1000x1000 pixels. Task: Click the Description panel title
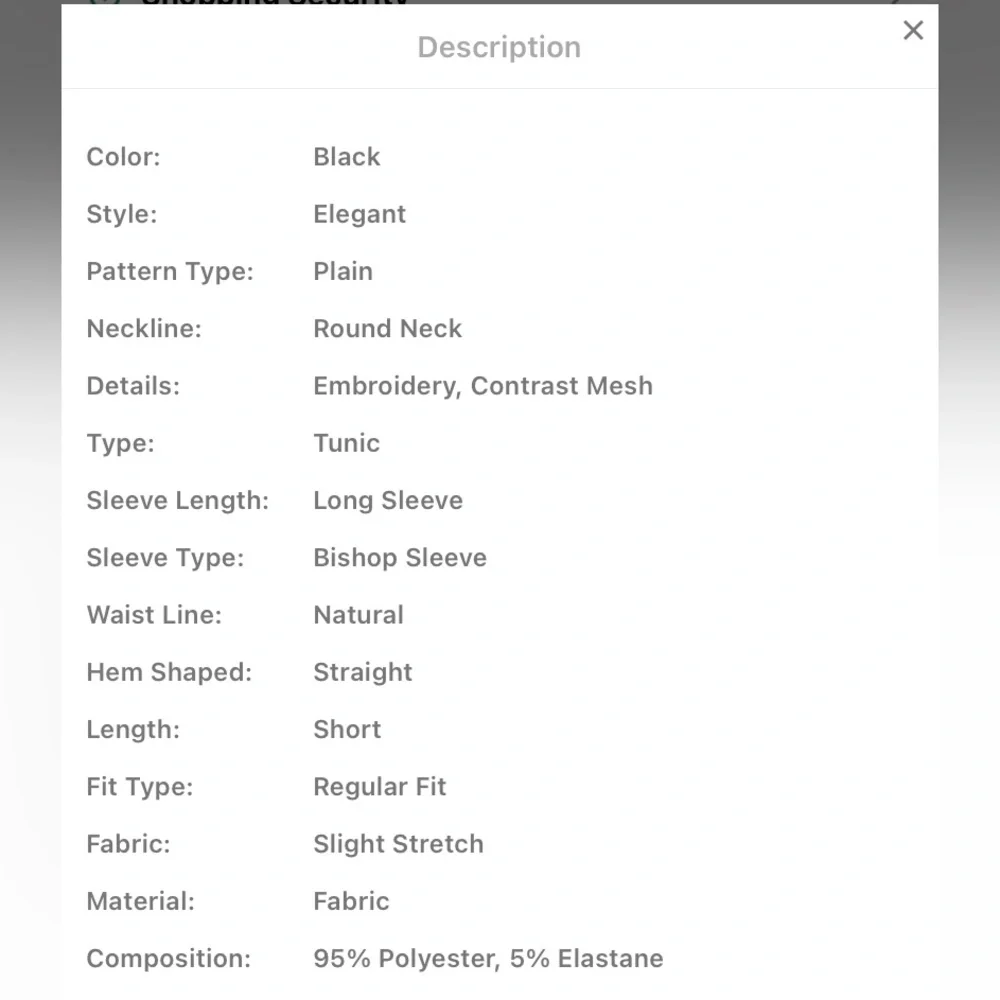pyautogui.click(x=499, y=47)
